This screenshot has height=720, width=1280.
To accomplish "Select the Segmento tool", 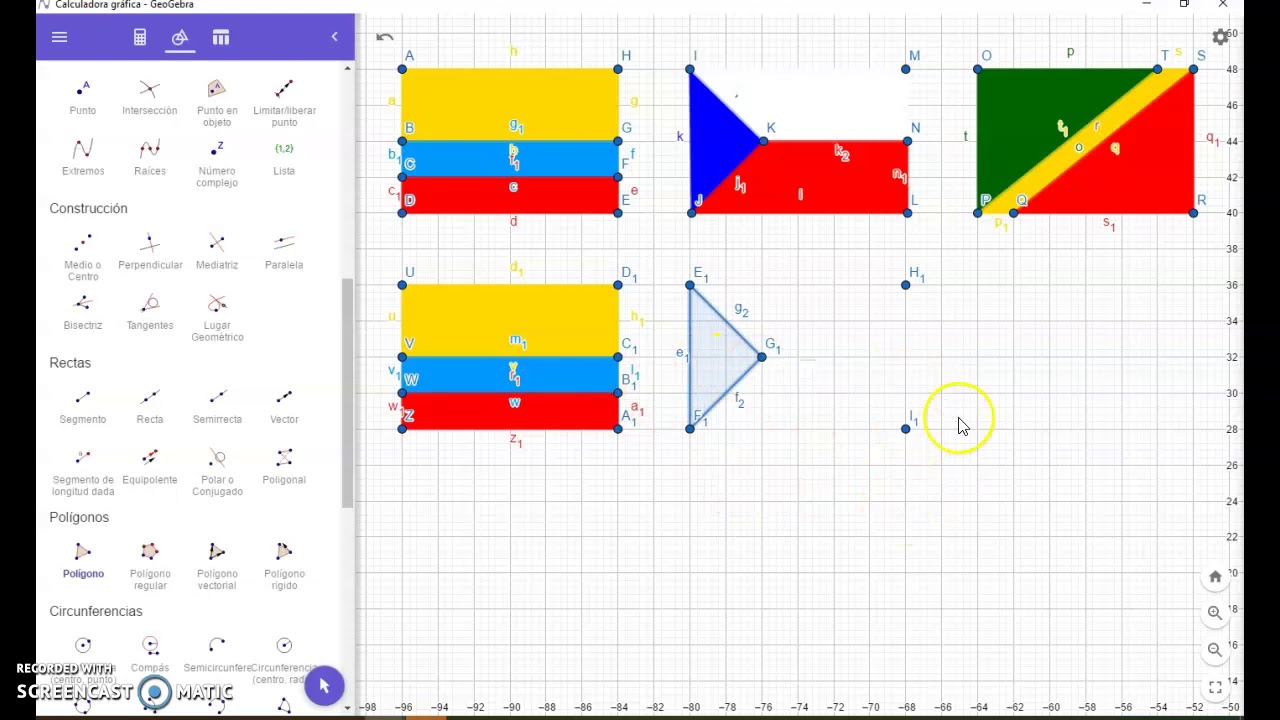I will pos(83,406).
